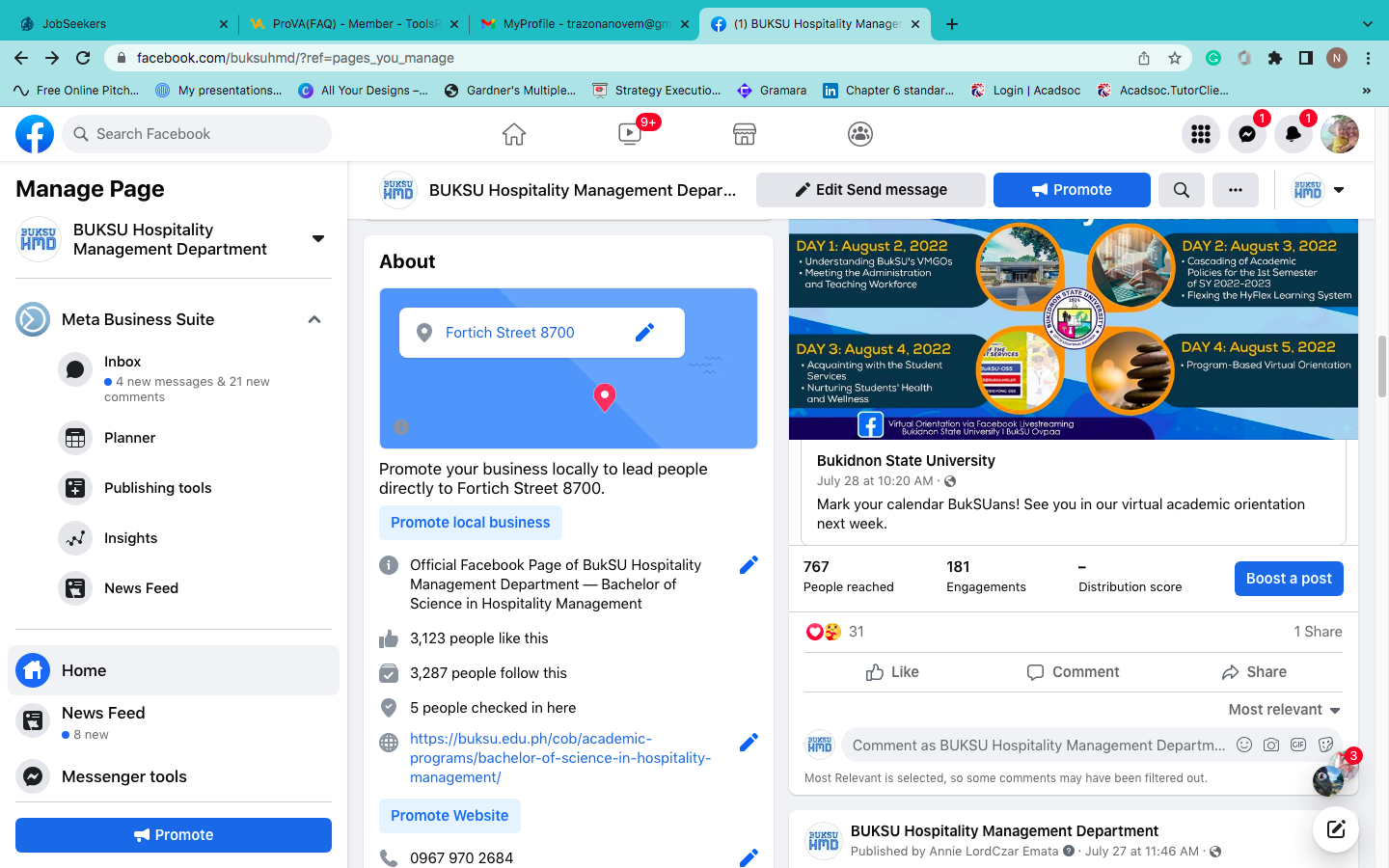Click the Promote Website button
The image size is (1389, 868).
449,816
